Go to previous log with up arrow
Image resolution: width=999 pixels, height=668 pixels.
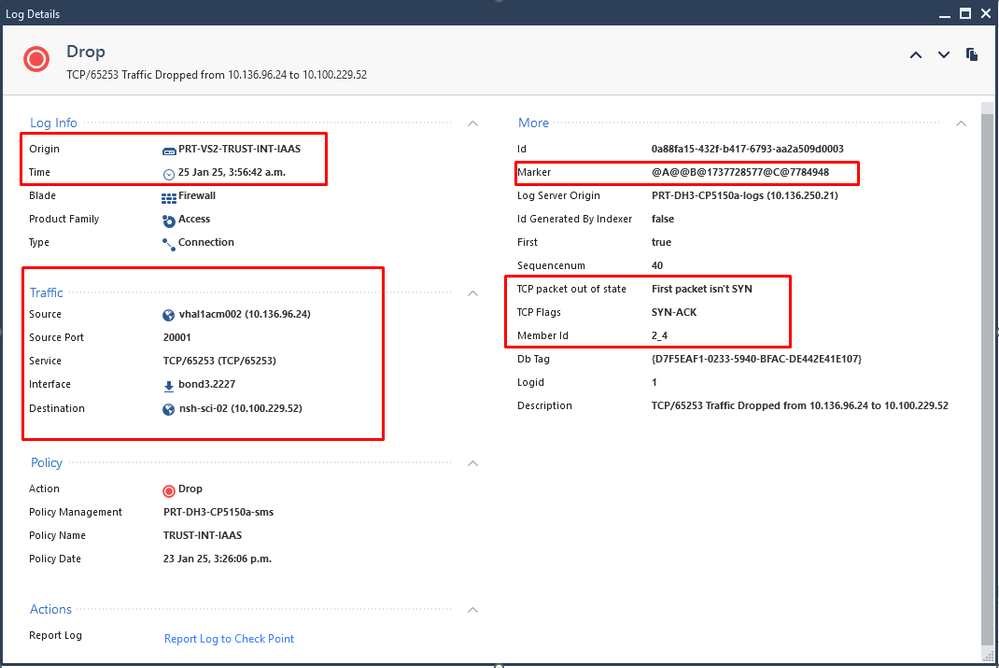915,55
